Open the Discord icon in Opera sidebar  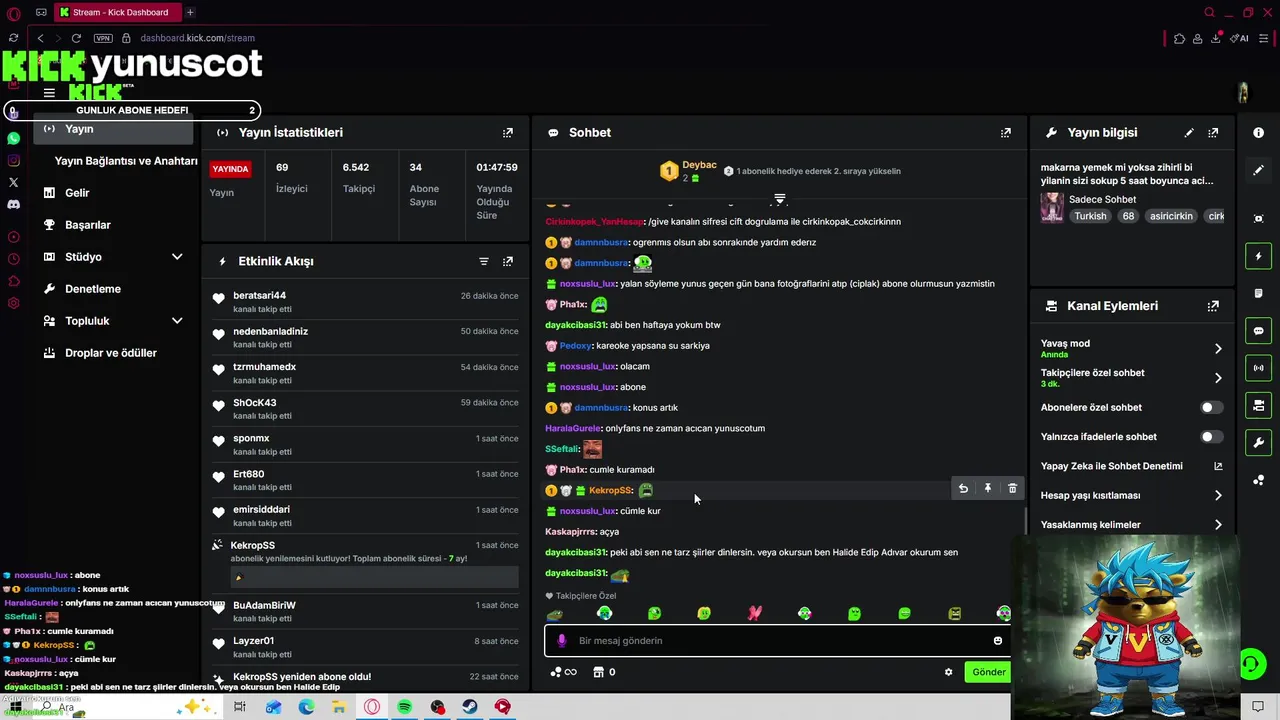tap(13, 204)
